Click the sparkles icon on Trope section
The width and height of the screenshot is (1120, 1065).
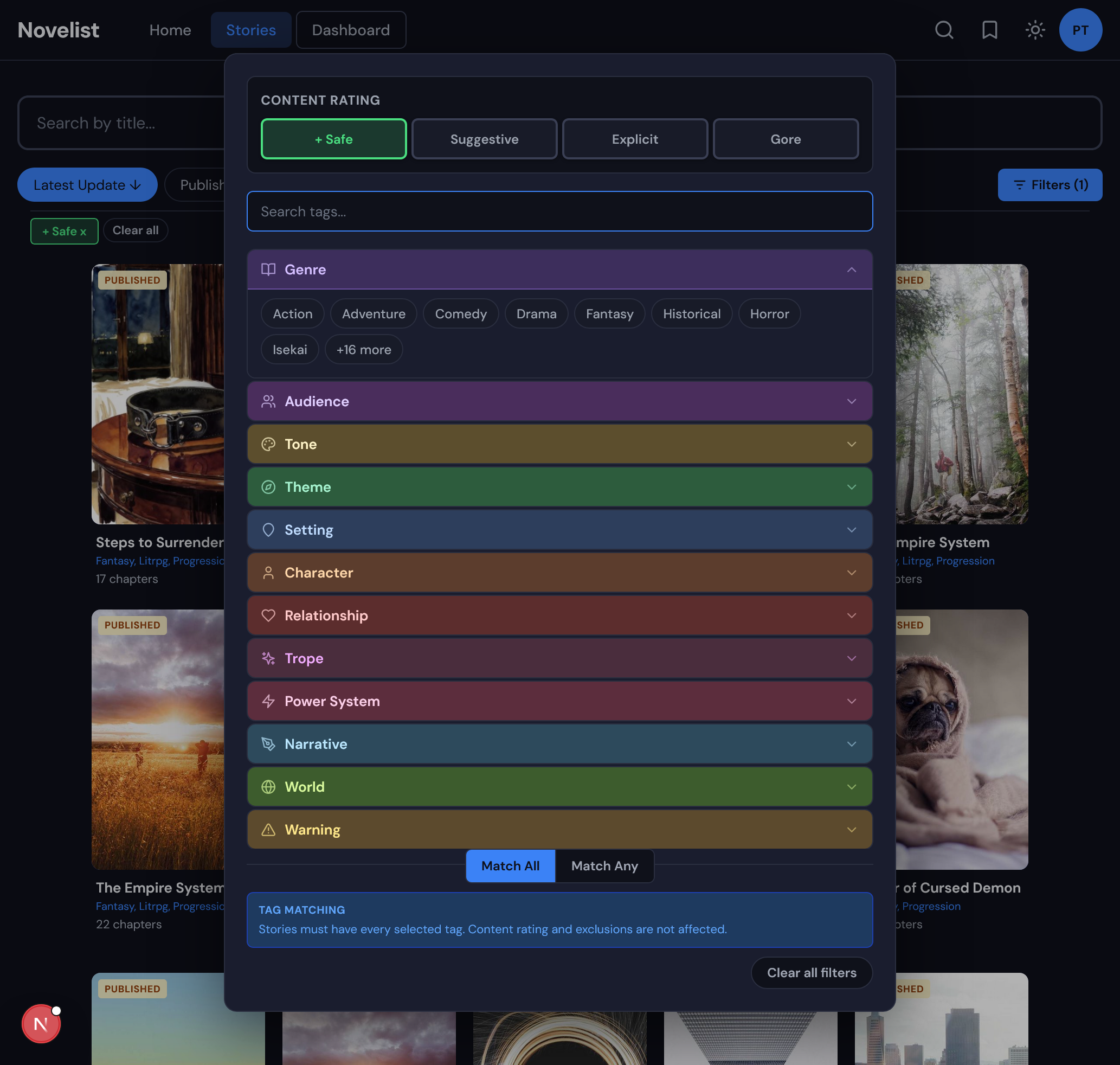(268, 658)
